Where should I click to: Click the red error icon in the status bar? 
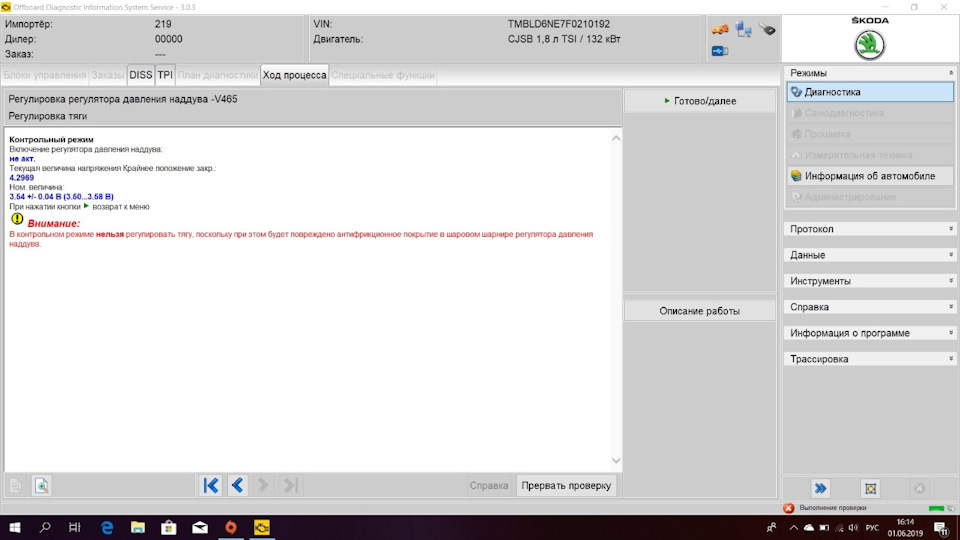coord(789,508)
